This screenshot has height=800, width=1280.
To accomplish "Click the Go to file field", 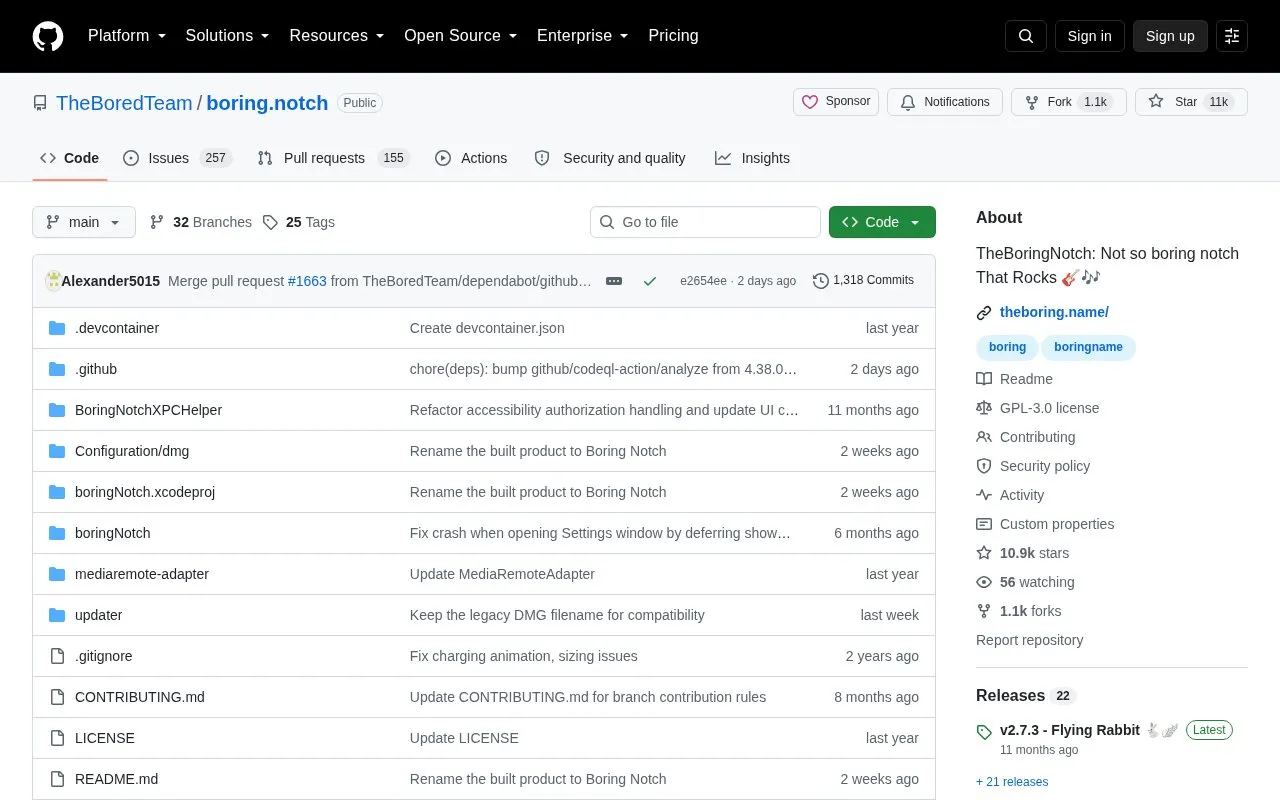I will click(x=705, y=222).
